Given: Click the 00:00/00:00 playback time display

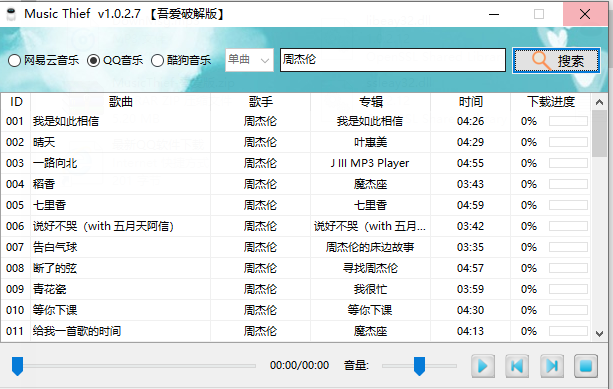Looking at the screenshot, I should coord(299,366).
